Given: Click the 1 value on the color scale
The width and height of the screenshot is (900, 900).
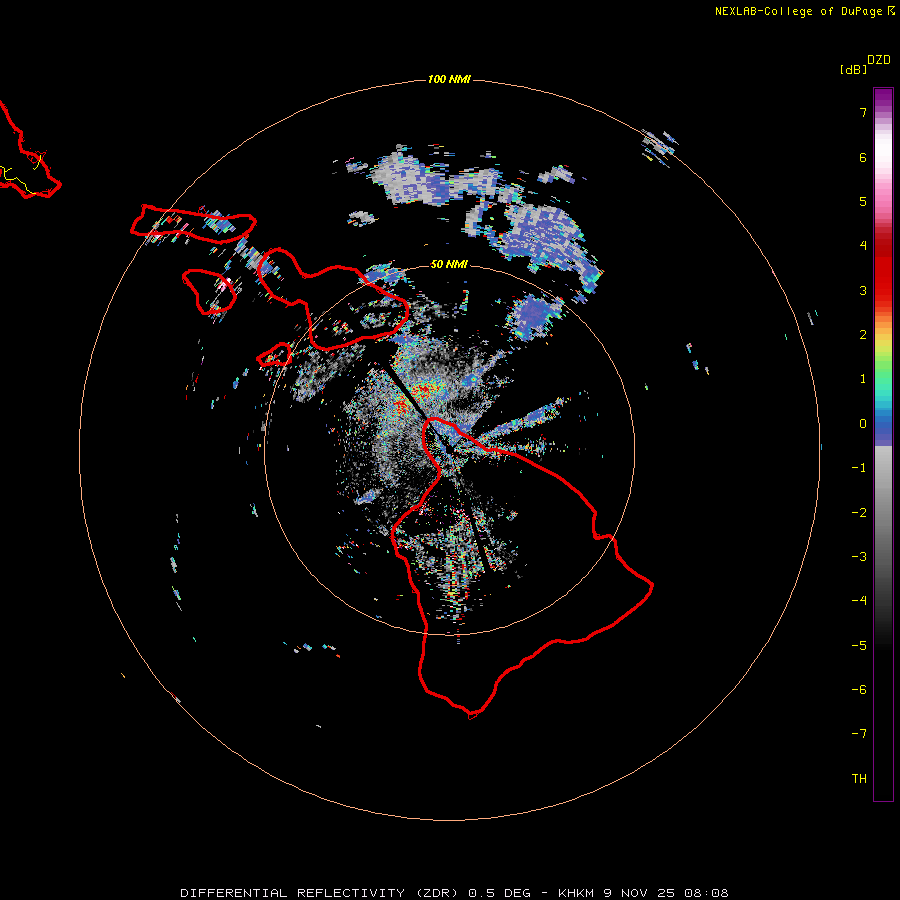Looking at the screenshot, I should click(863, 379).
